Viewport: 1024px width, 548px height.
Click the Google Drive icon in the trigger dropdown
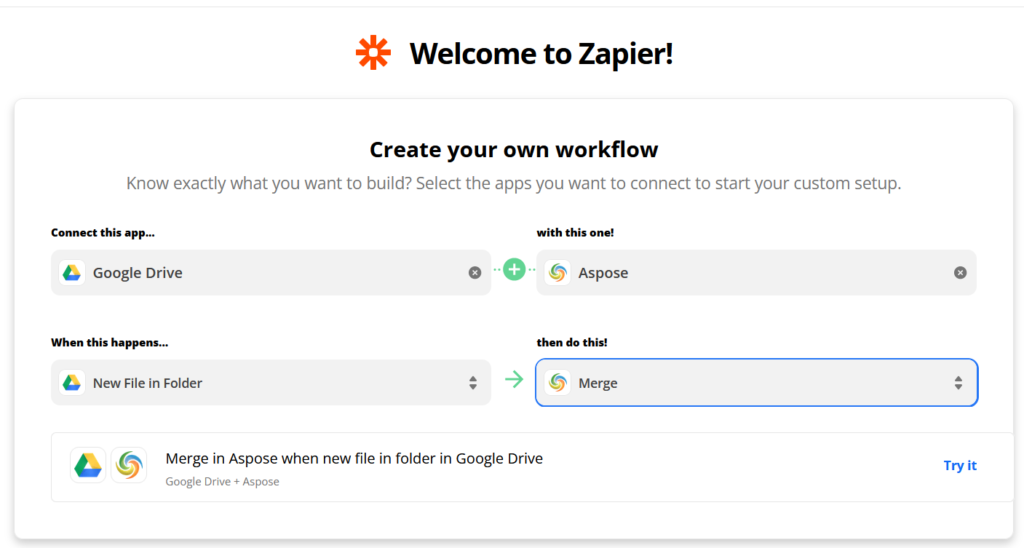pos(71,383)
